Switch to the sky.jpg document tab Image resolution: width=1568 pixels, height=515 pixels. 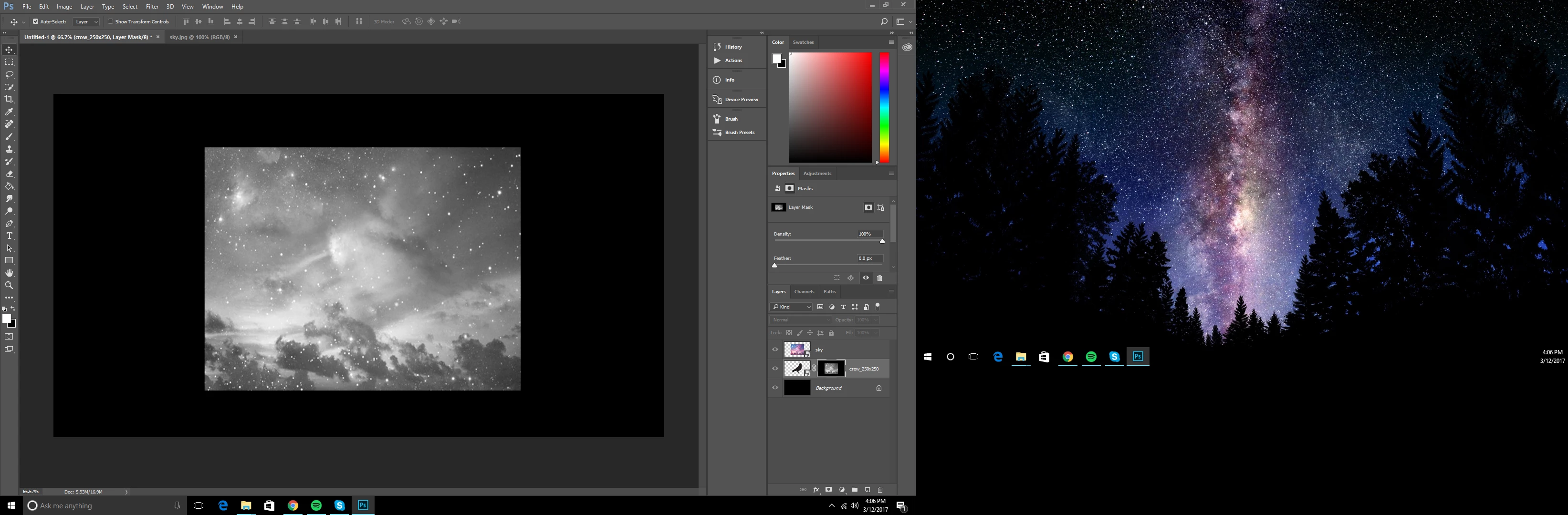tap(199, 37)
